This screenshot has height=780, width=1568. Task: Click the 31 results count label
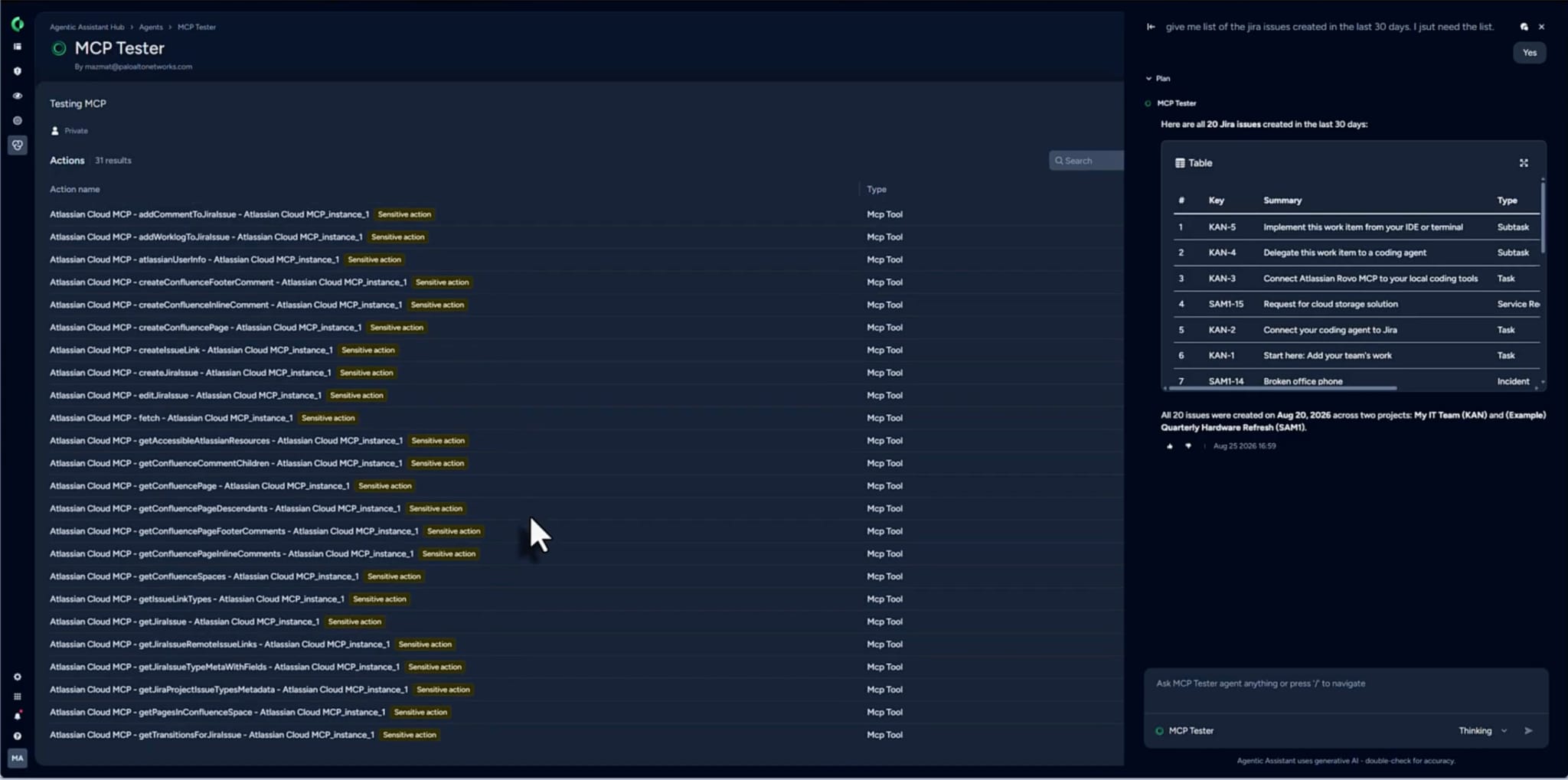tap(113, 161)
